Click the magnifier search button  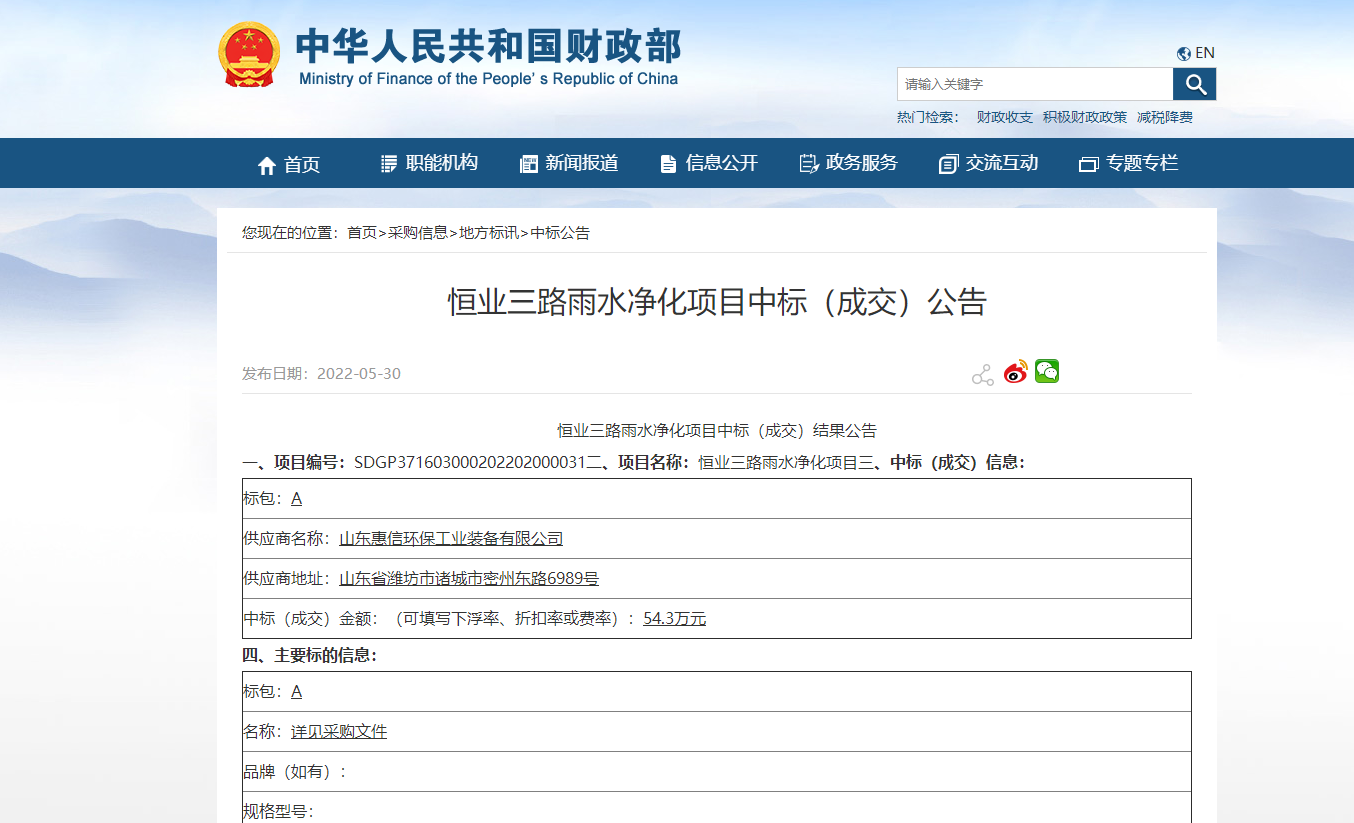tap(1194, 84)
